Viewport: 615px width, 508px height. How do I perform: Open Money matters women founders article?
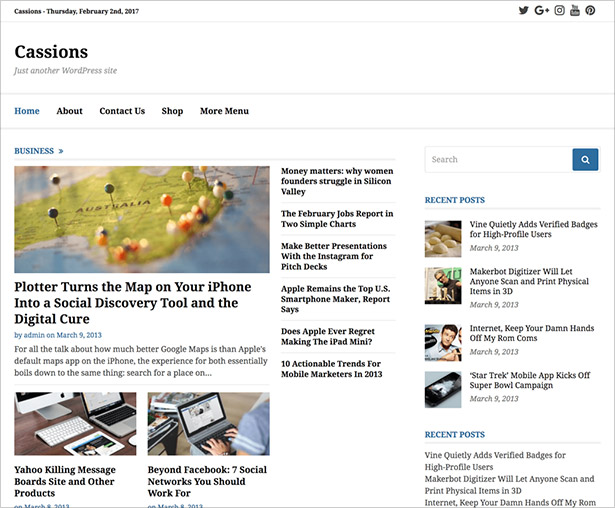pyautogui.click(x=337, y=181)
